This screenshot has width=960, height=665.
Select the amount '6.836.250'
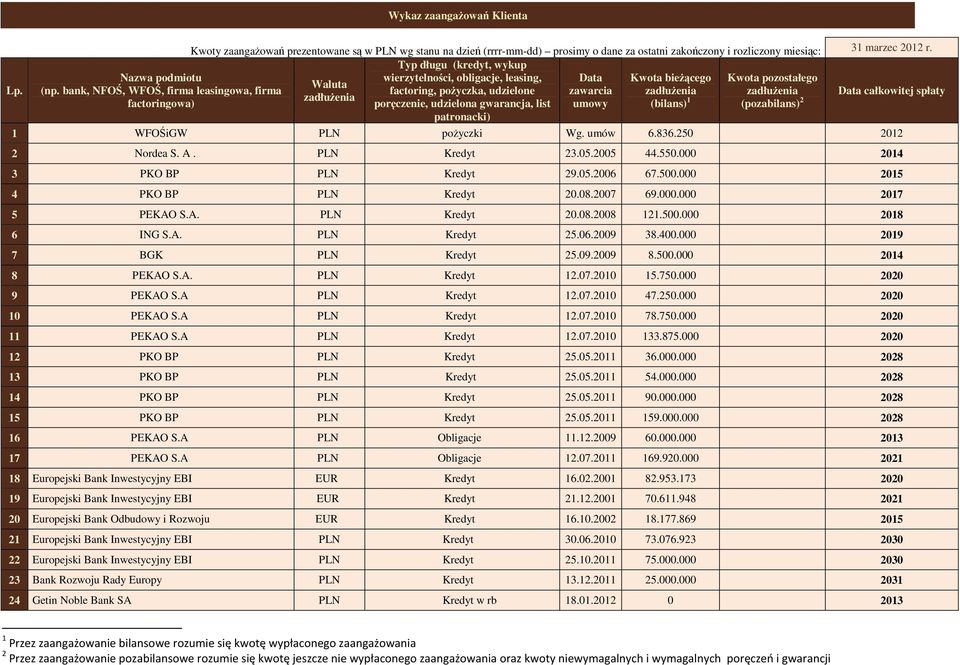670,133
